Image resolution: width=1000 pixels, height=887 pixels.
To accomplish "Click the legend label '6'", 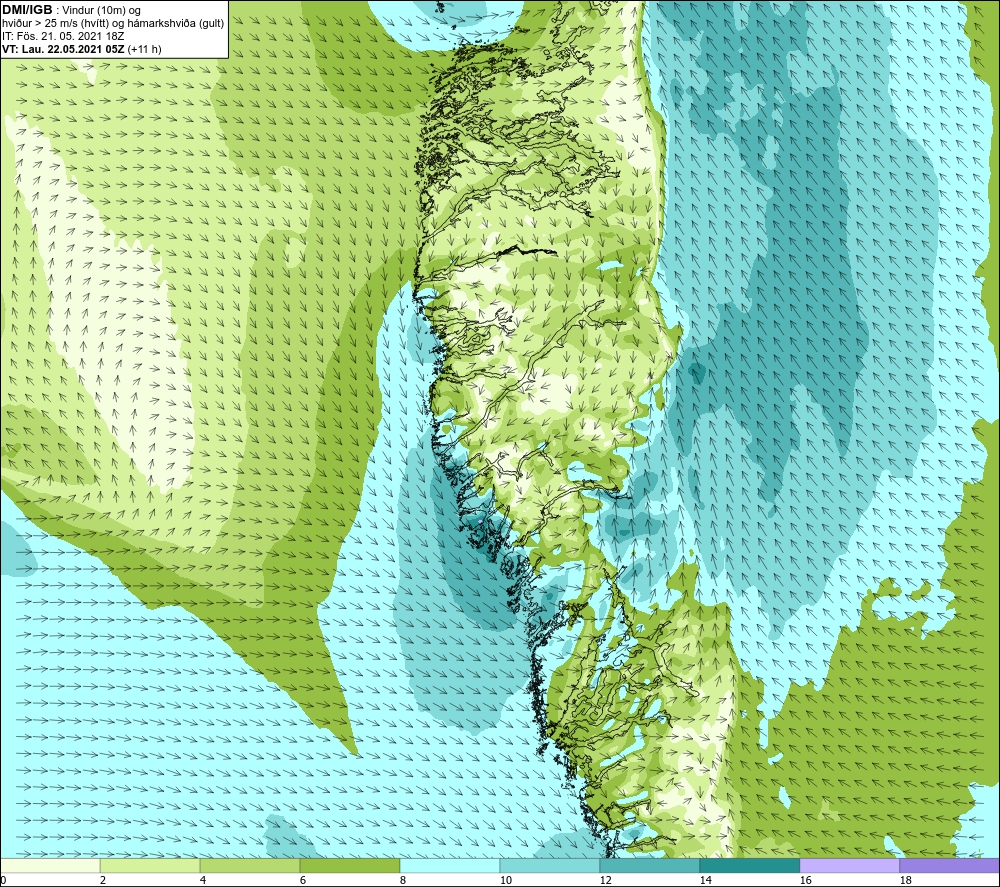I will [302, 881].
